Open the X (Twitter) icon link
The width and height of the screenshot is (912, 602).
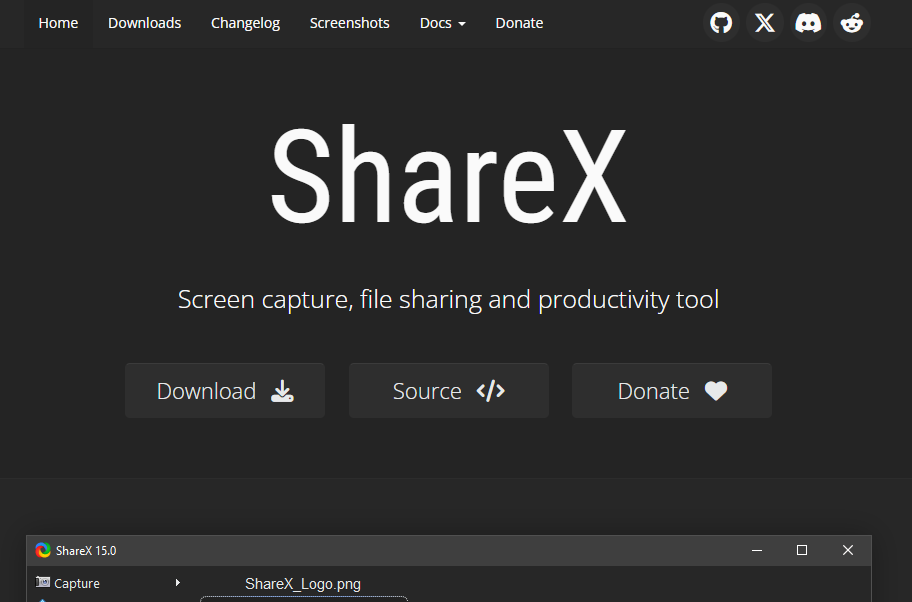coord(765,23)
